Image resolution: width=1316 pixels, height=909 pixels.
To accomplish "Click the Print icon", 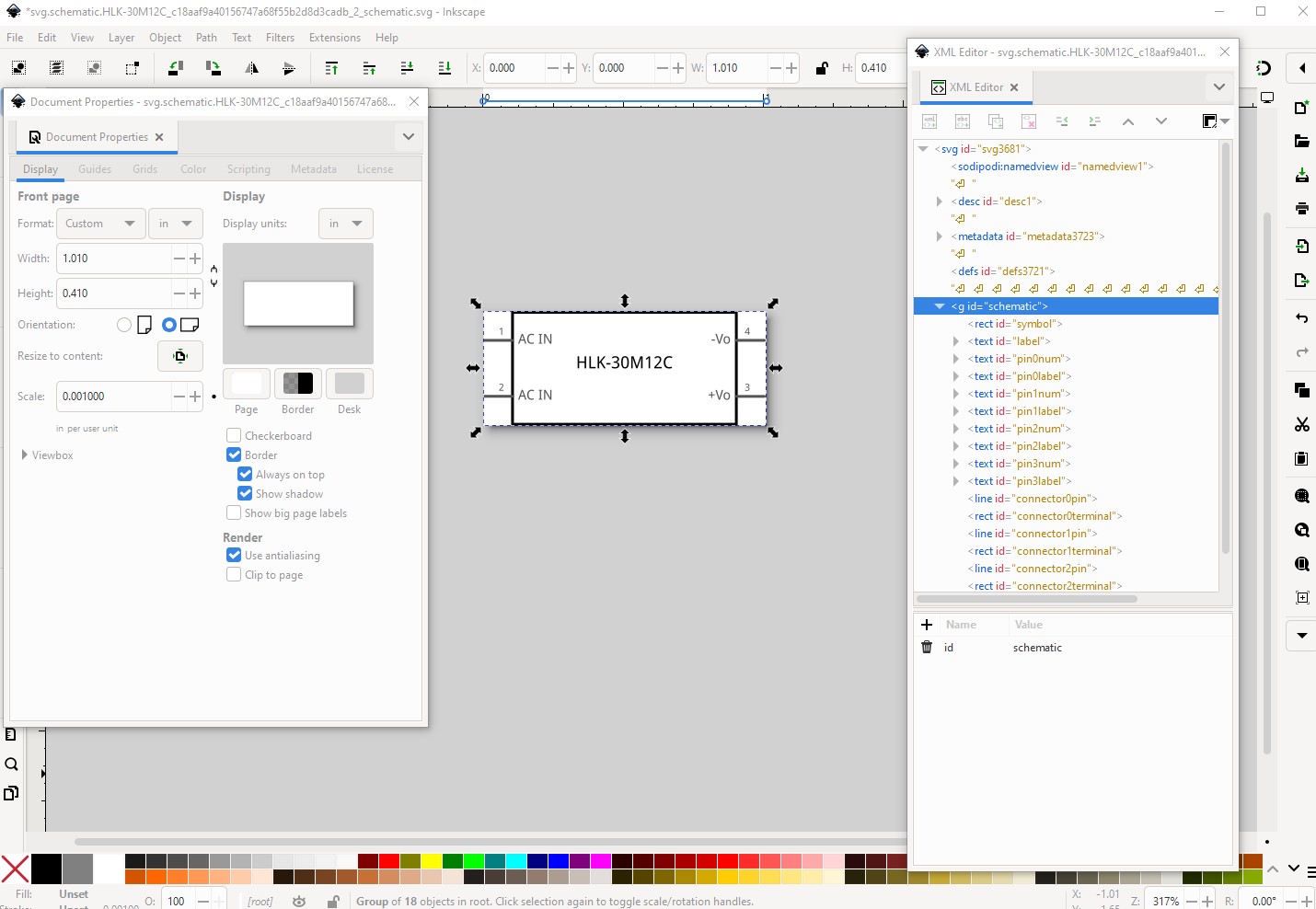I will point(1301,208).
